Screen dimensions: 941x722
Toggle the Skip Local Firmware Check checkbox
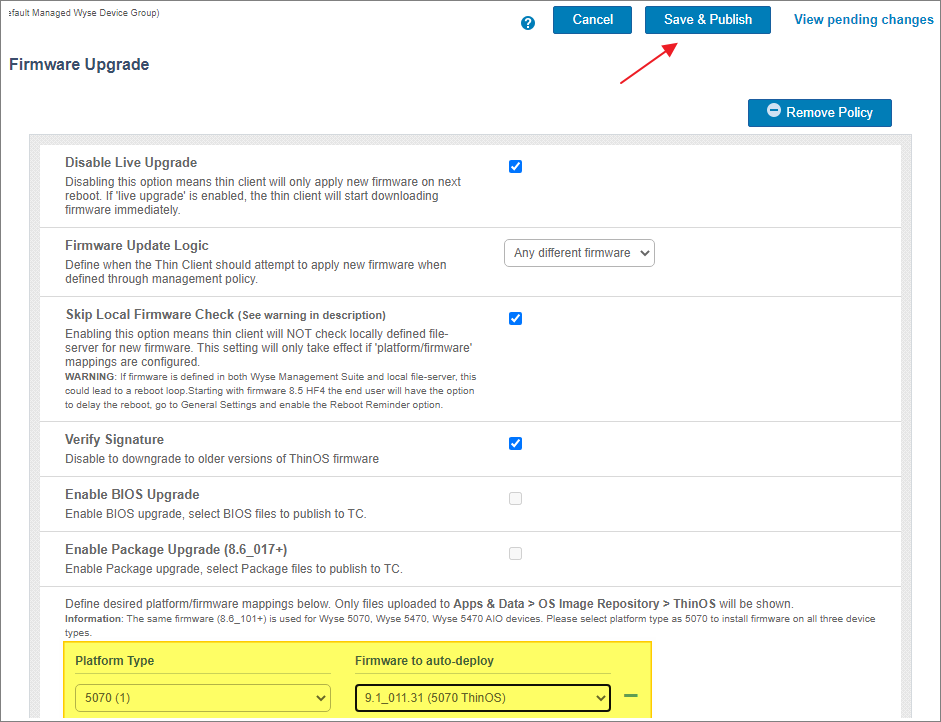515,319
